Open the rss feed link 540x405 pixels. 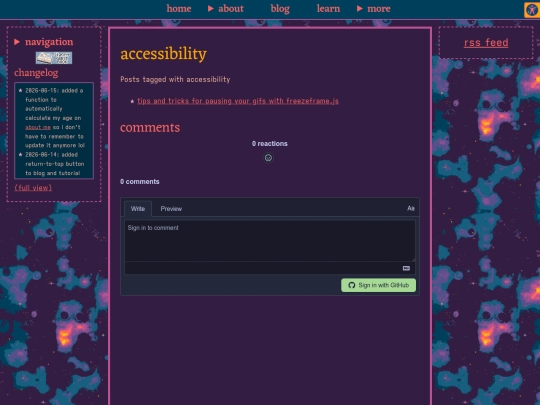pyautogui.click(x=486, y=43)
